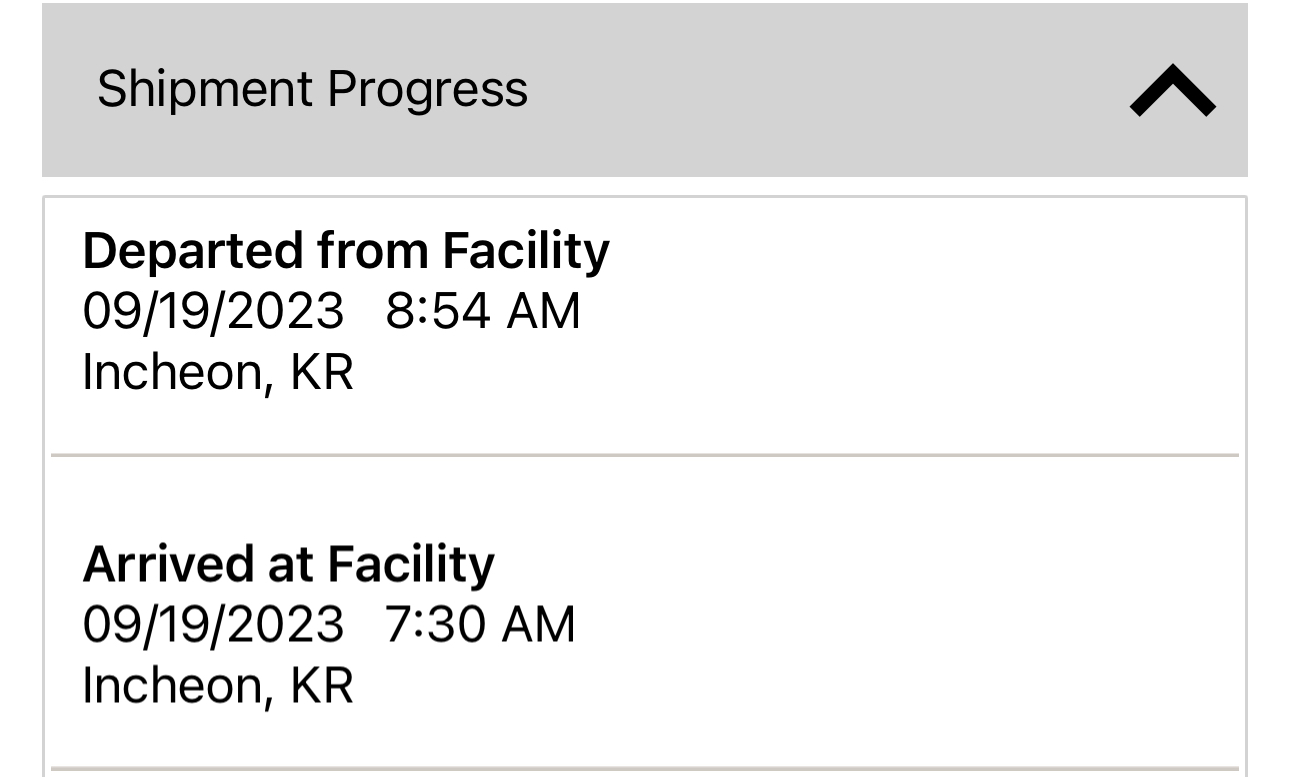Tap the word "Progress" in the header
The width and height of the screenshot is (1290, 777).
[427, 89]
